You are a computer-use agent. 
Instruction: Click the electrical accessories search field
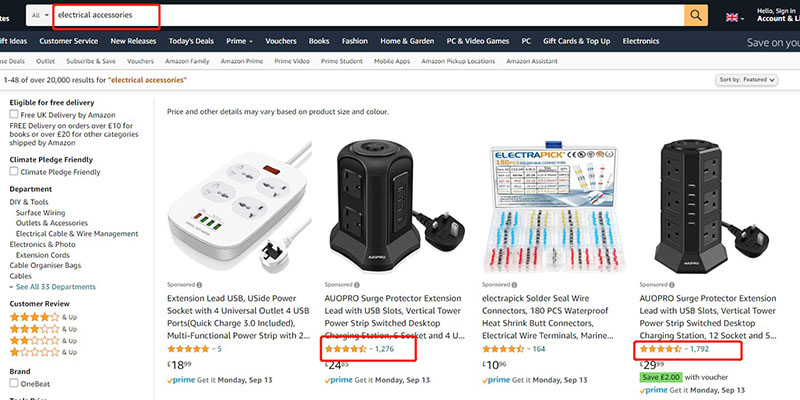[369, 15]
